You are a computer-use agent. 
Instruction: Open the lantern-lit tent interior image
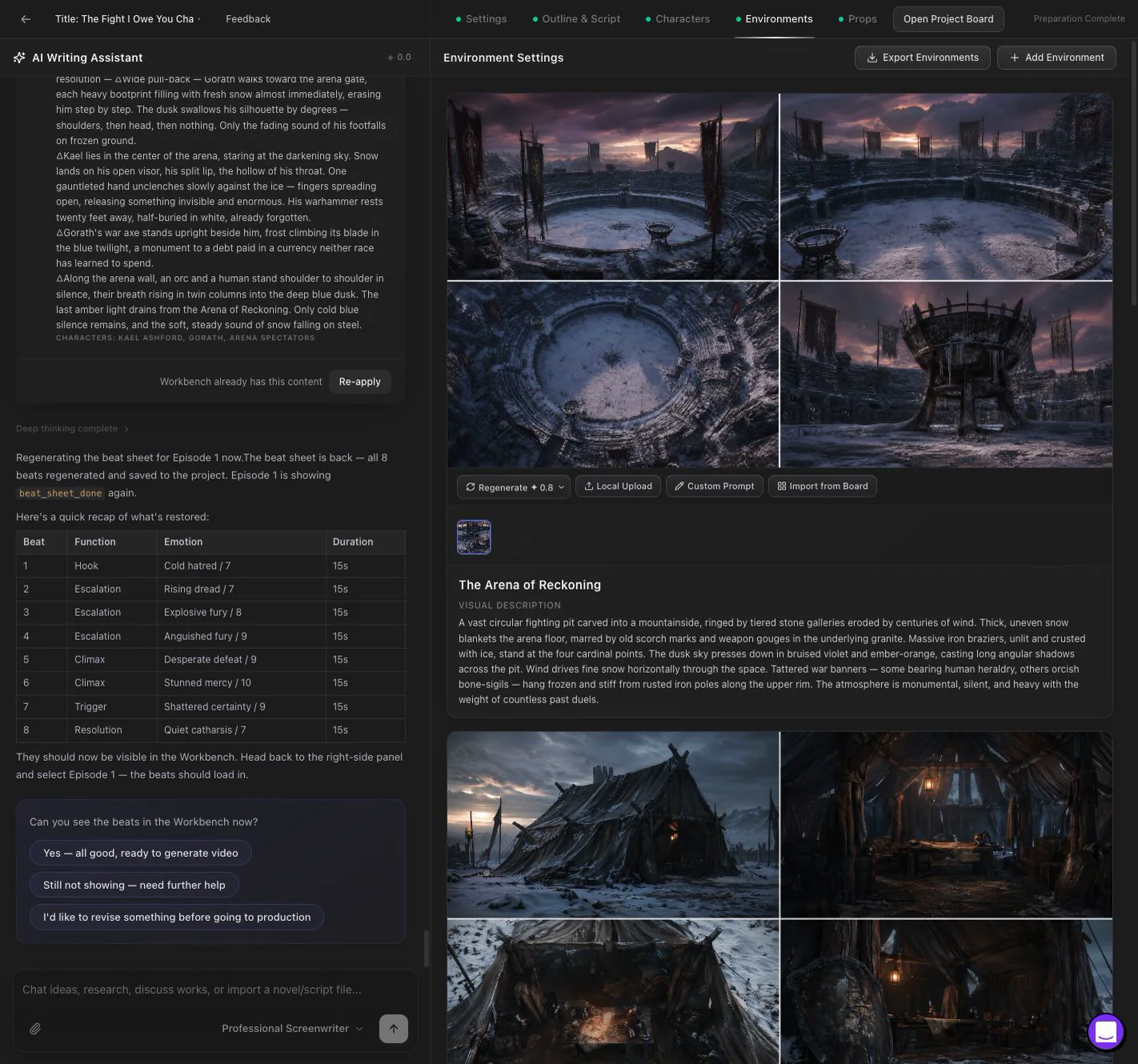(946, 824)
